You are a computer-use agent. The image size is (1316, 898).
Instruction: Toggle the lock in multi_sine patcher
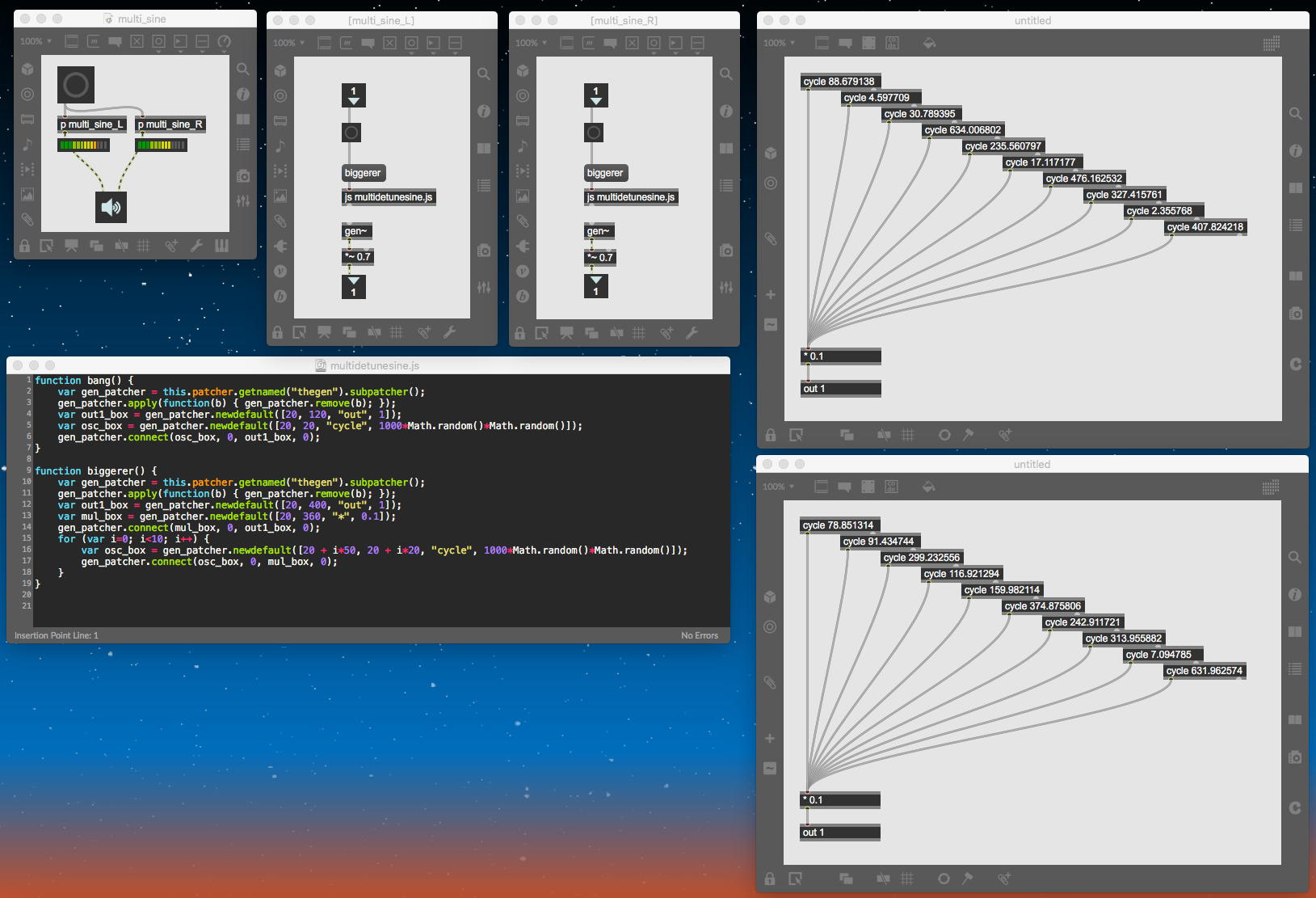(x=25, y=246)
